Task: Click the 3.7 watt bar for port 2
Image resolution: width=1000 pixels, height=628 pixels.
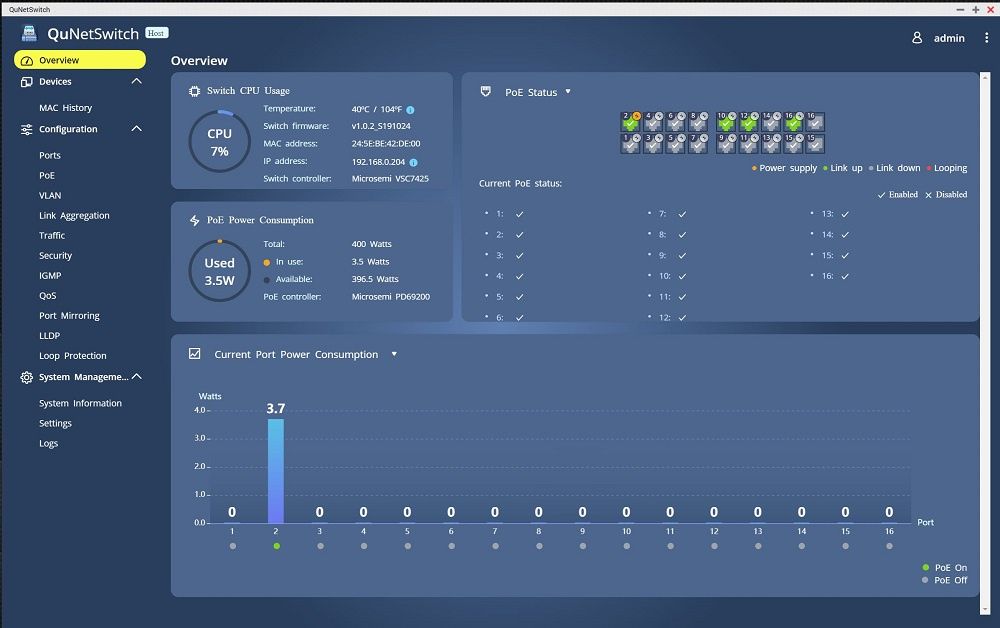Action: [x=276, y=471]
